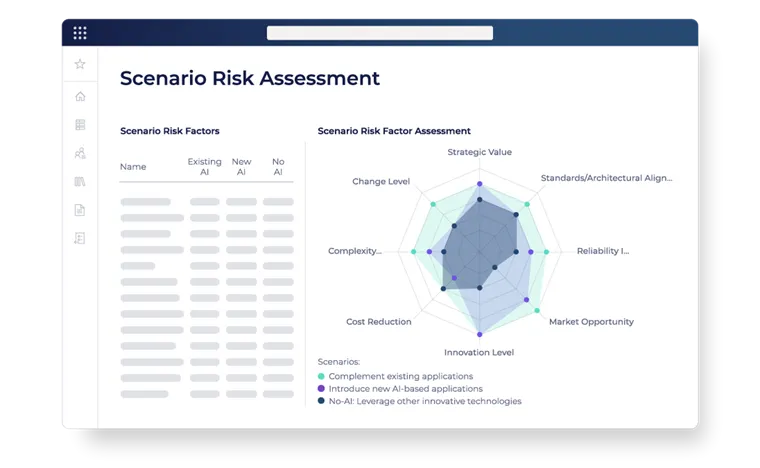Click the dark blue No-AI legend dot
This screenshot has width=760, height=468.
coord(321,401)
